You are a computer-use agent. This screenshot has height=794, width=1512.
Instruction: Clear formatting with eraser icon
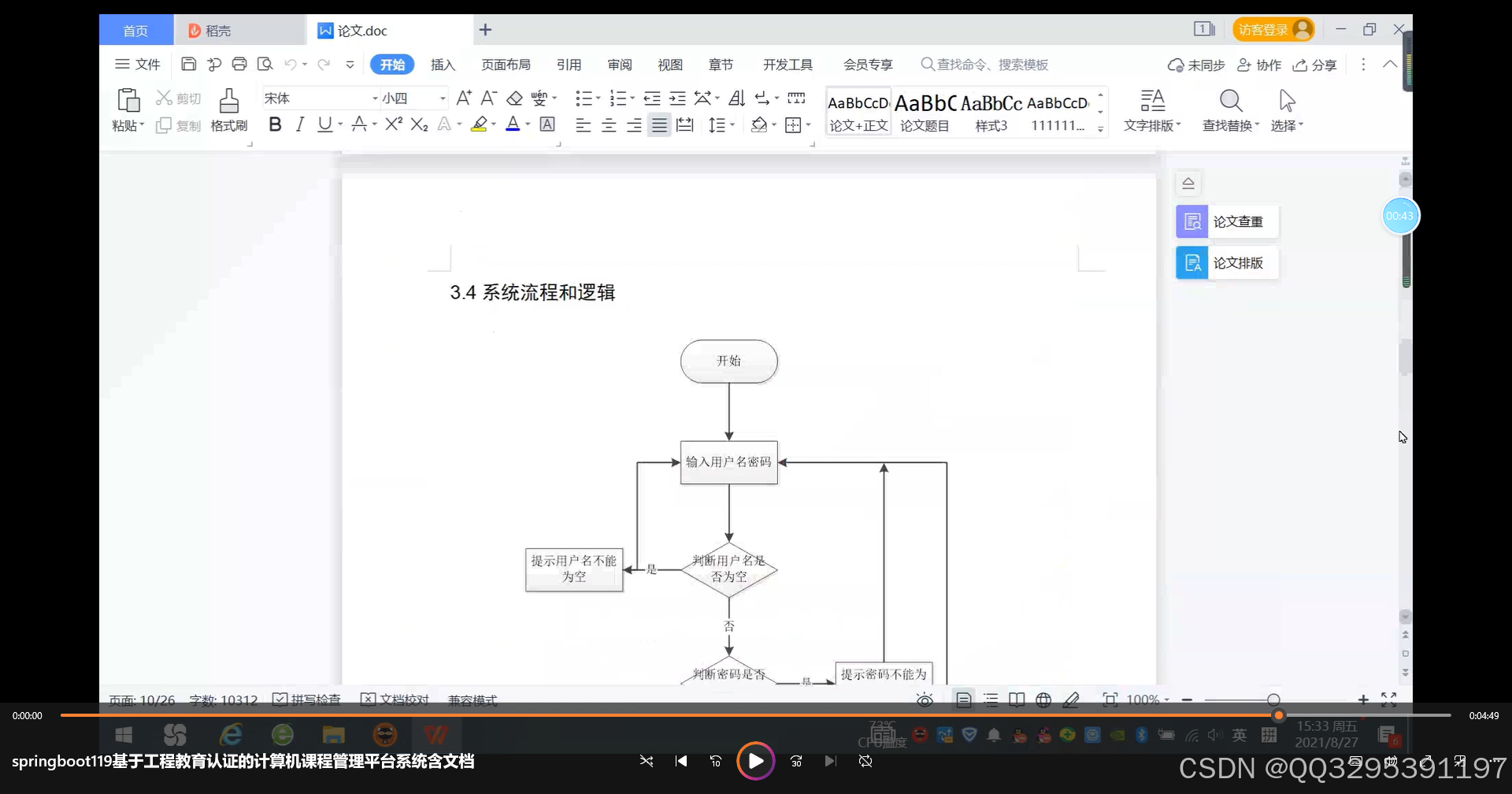(514, 98)
